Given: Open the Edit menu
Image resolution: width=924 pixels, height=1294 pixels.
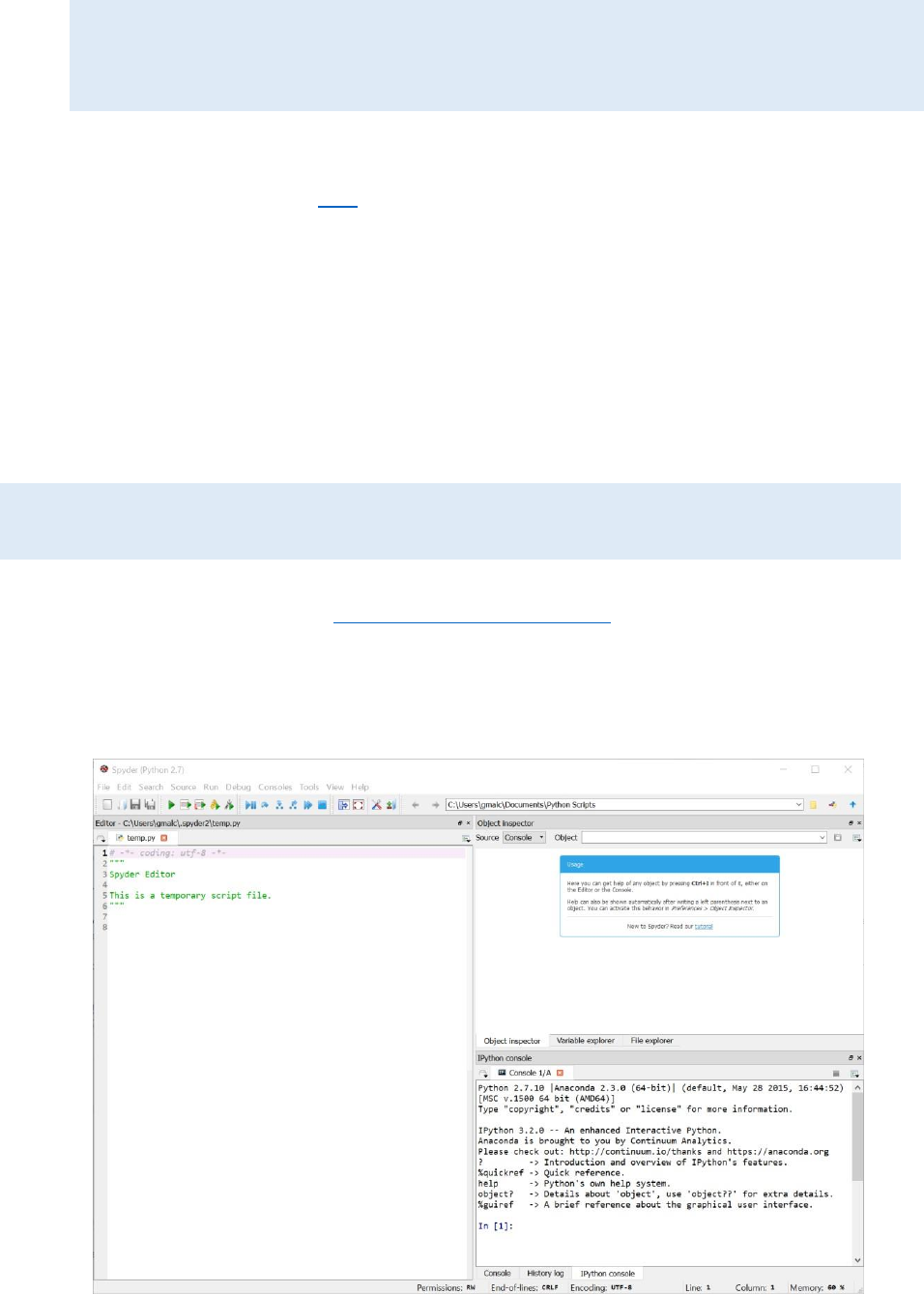Looking at the screenshot, I should (124, 787).
